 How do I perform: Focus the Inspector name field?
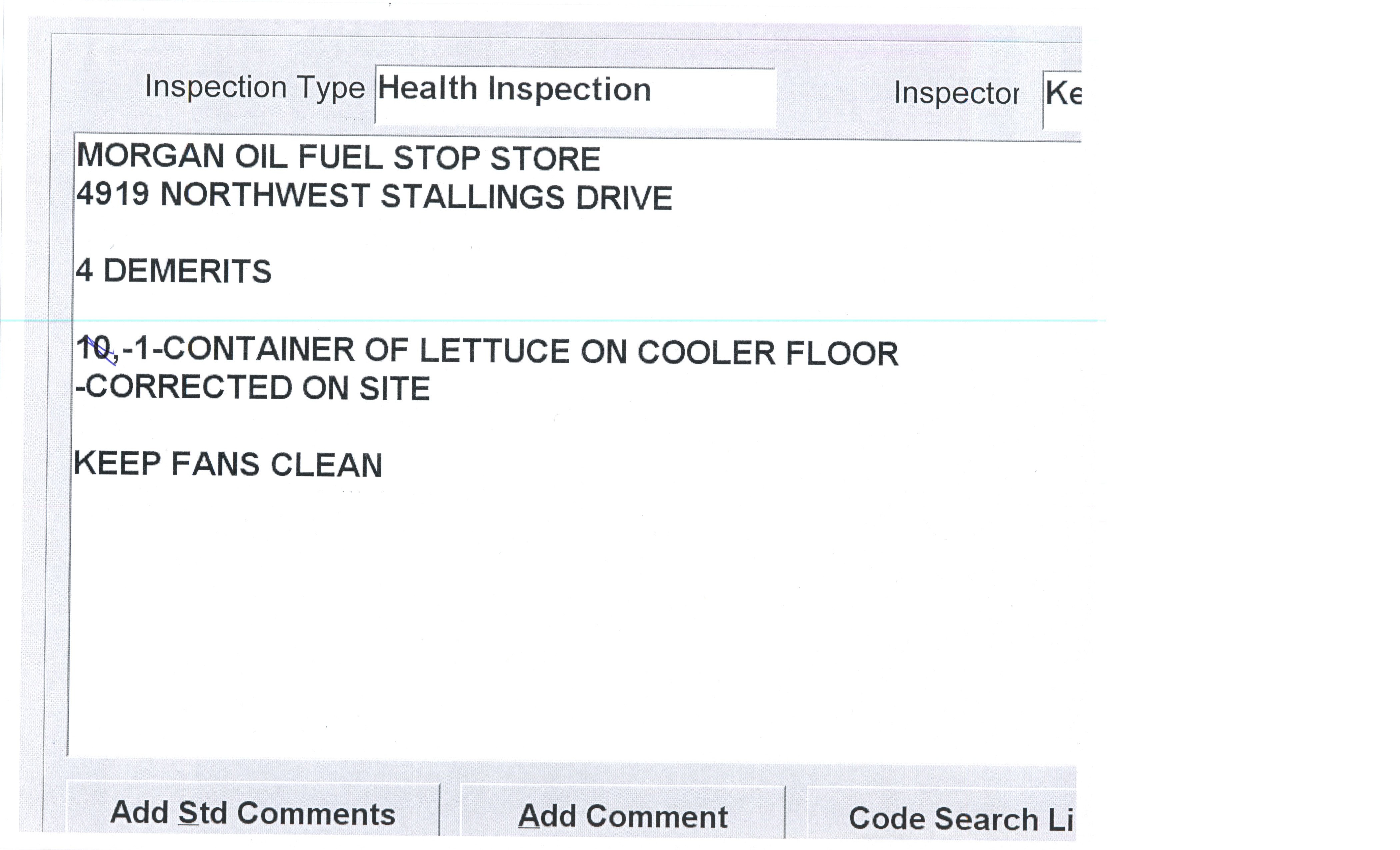[x=1063, y=100]
